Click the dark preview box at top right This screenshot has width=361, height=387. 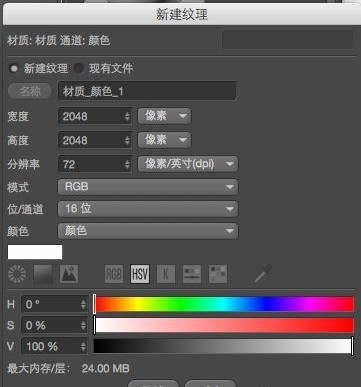coord(288,40)
